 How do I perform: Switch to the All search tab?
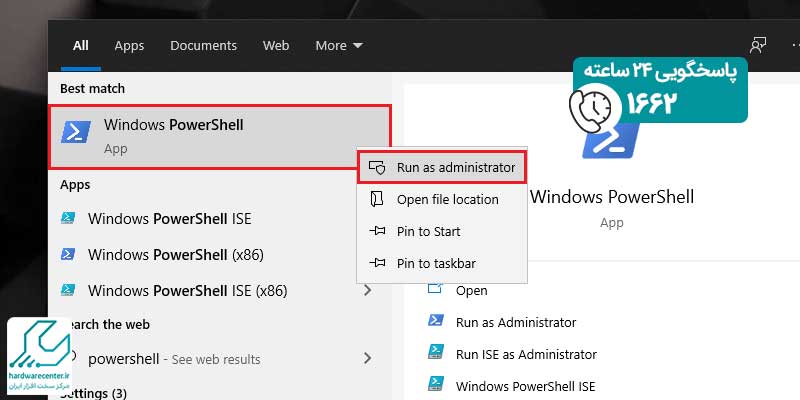(81, 45)
